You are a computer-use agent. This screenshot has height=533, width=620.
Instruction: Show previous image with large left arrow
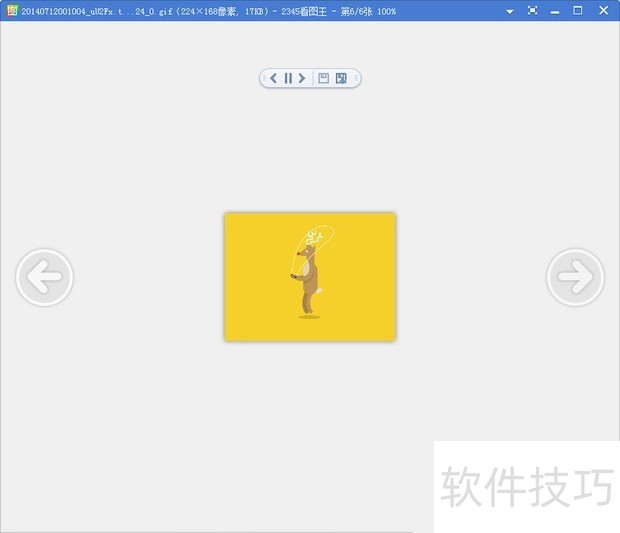[x=44, y=277]
